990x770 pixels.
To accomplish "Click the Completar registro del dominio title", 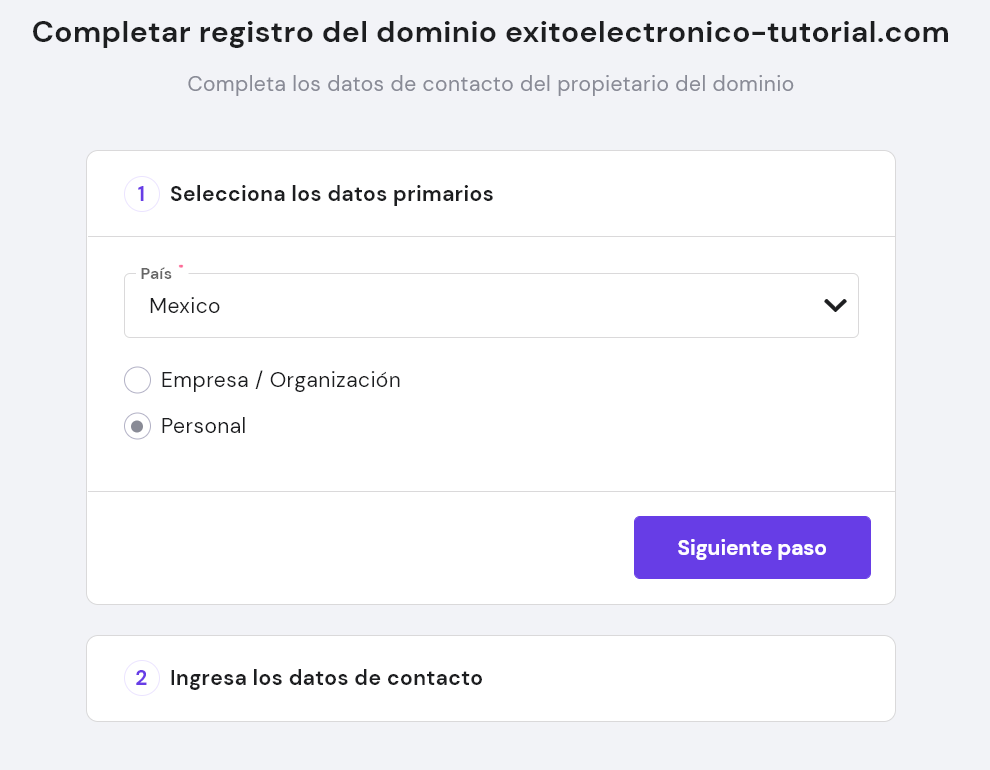I will 264,32.
